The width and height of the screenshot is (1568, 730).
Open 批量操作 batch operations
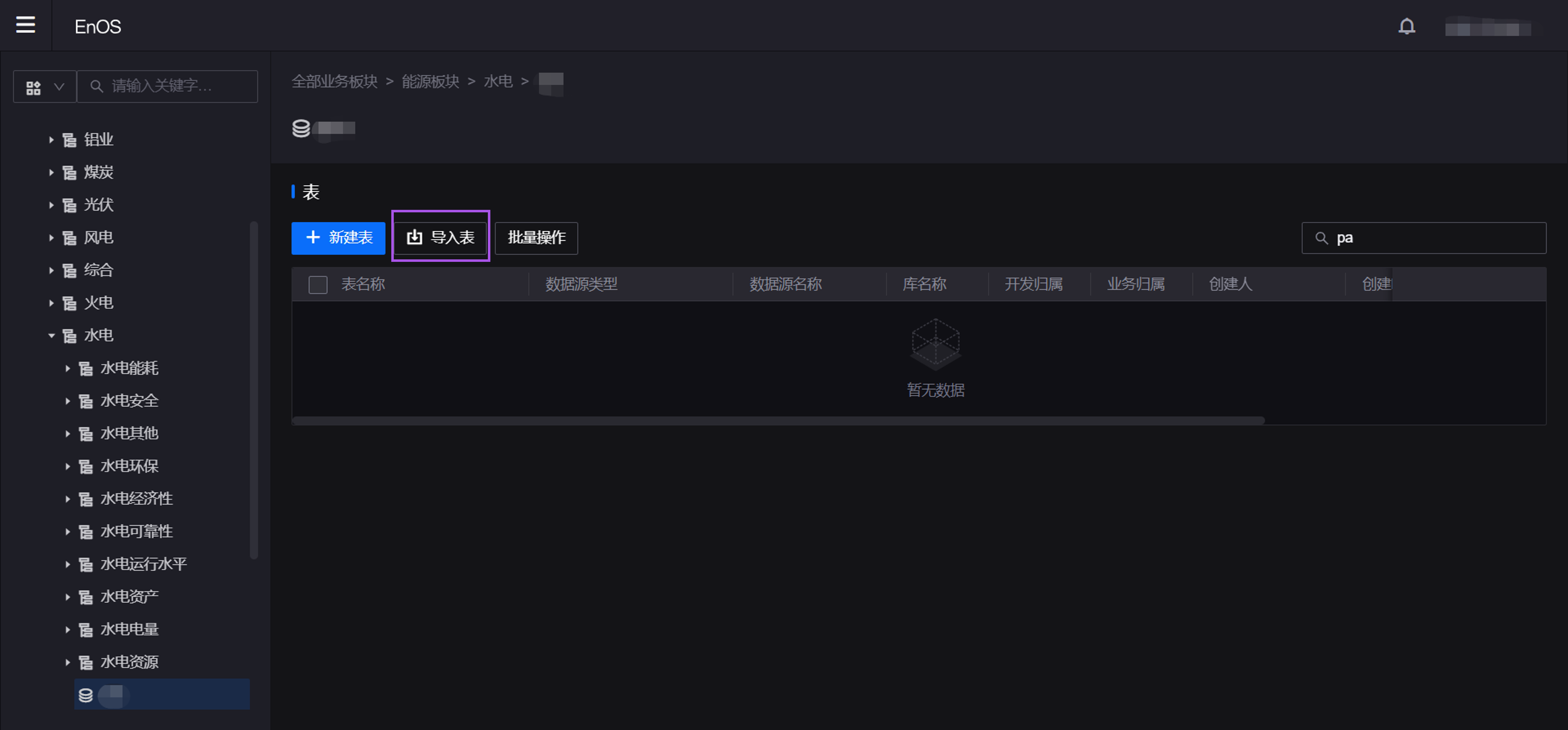point(536,238)
